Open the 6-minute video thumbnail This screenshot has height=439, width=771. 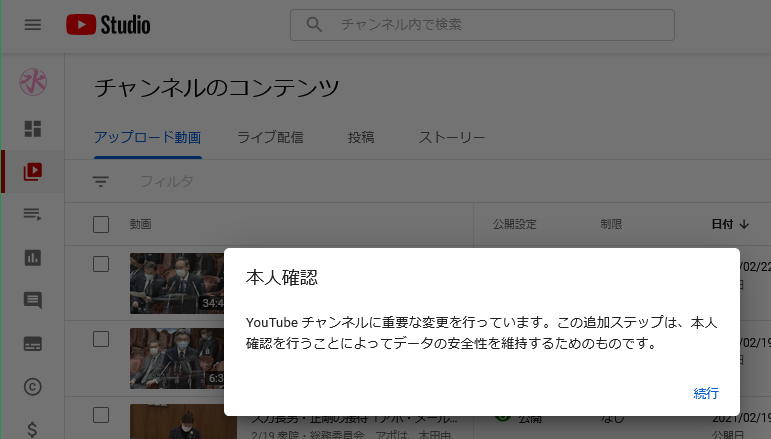pos(177,358)
